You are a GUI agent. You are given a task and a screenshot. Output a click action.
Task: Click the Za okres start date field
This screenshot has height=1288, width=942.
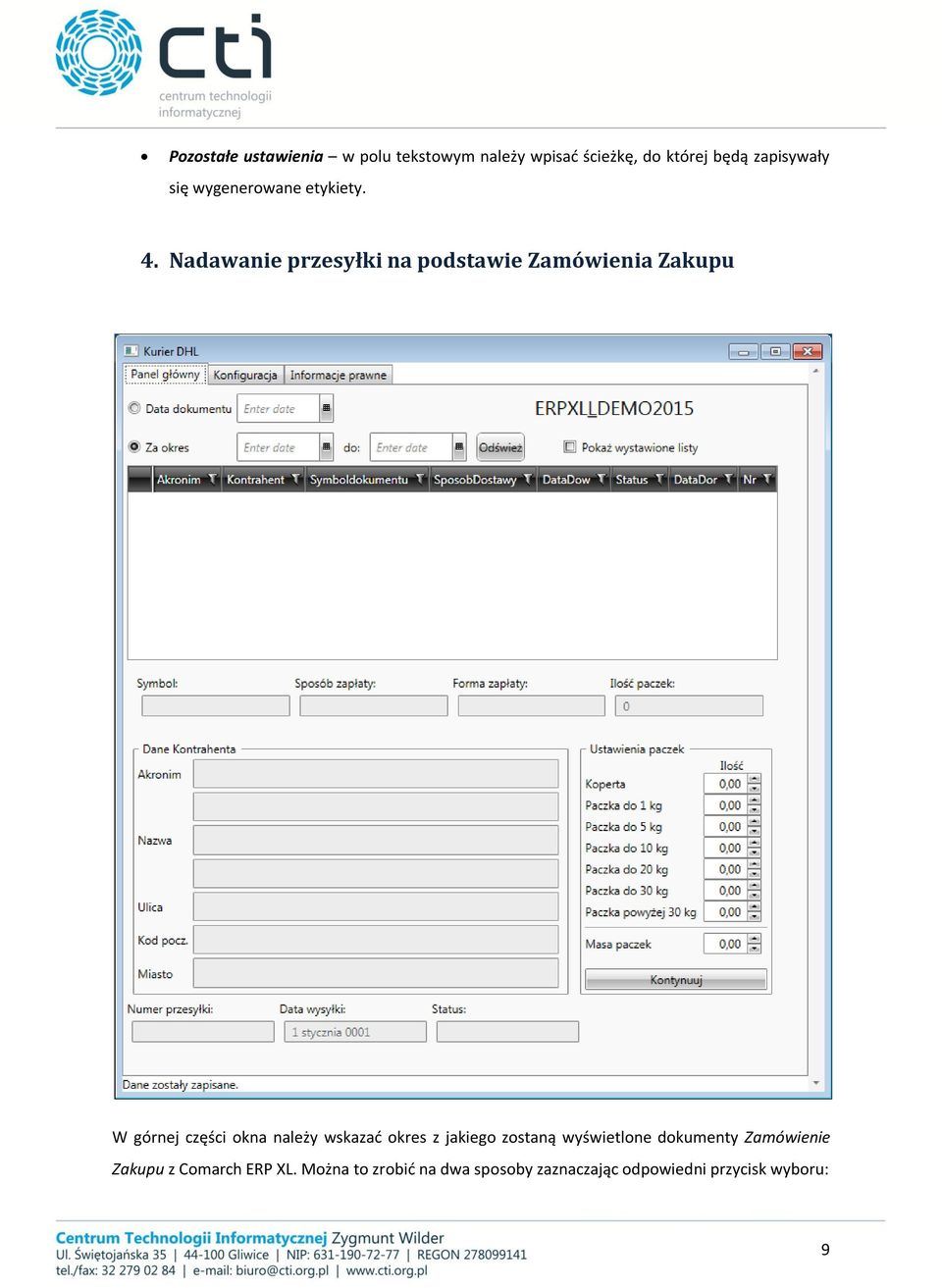coord(279,447)
